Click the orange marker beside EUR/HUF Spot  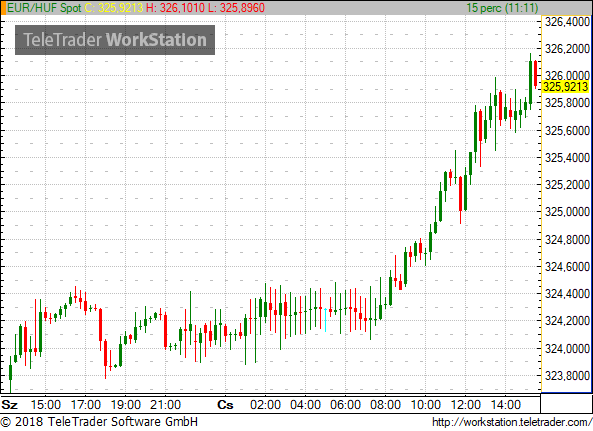click(3, 8)
